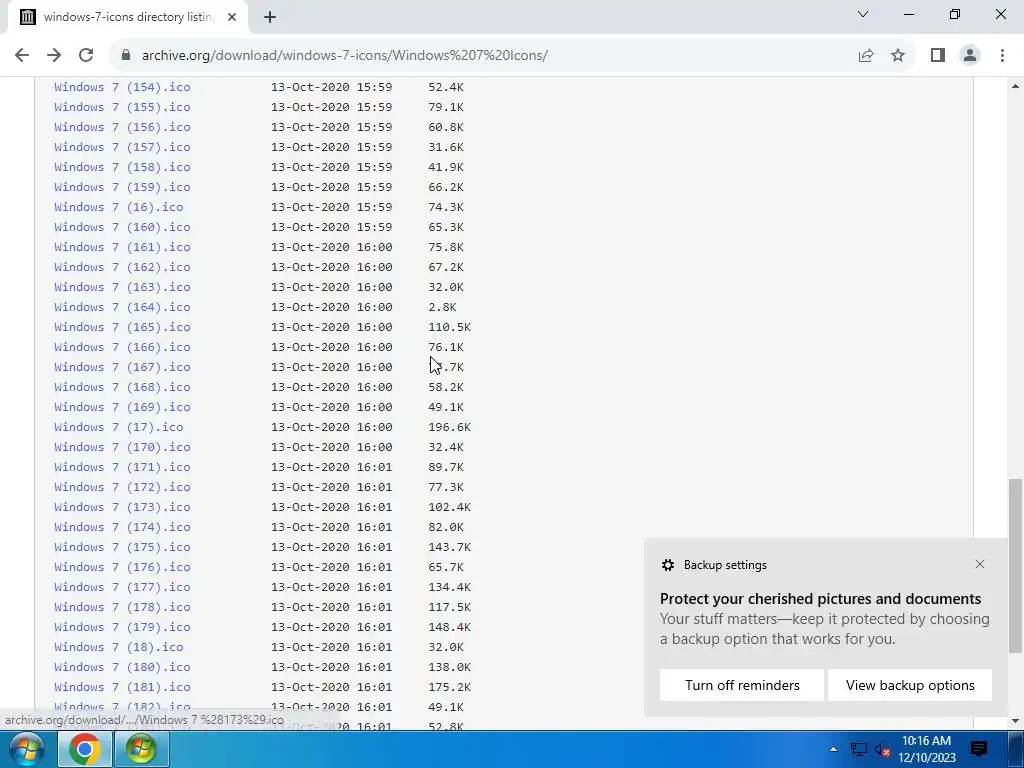Open Windows 7 (158).ico link
Image resolution: width=1024 pixels, height=768 pixels.
point(122,167)
